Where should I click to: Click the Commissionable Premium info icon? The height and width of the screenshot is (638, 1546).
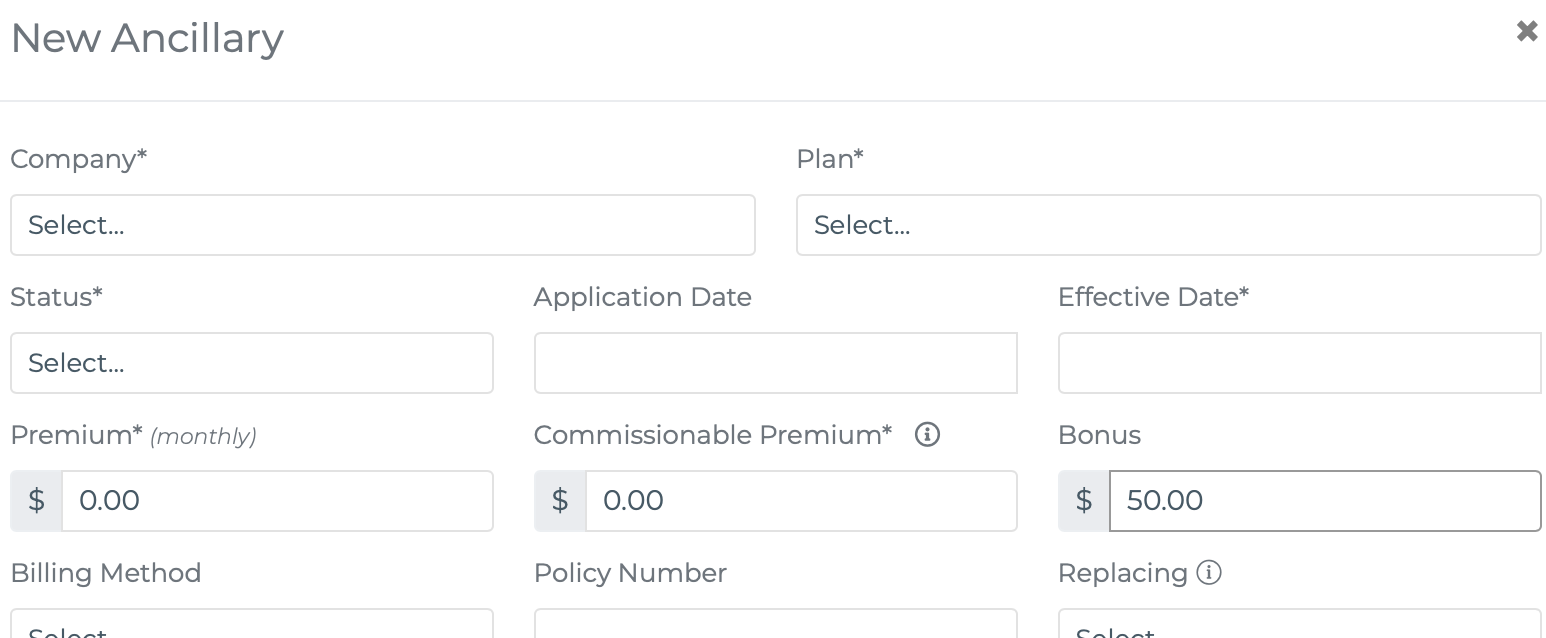pos(927,435)
